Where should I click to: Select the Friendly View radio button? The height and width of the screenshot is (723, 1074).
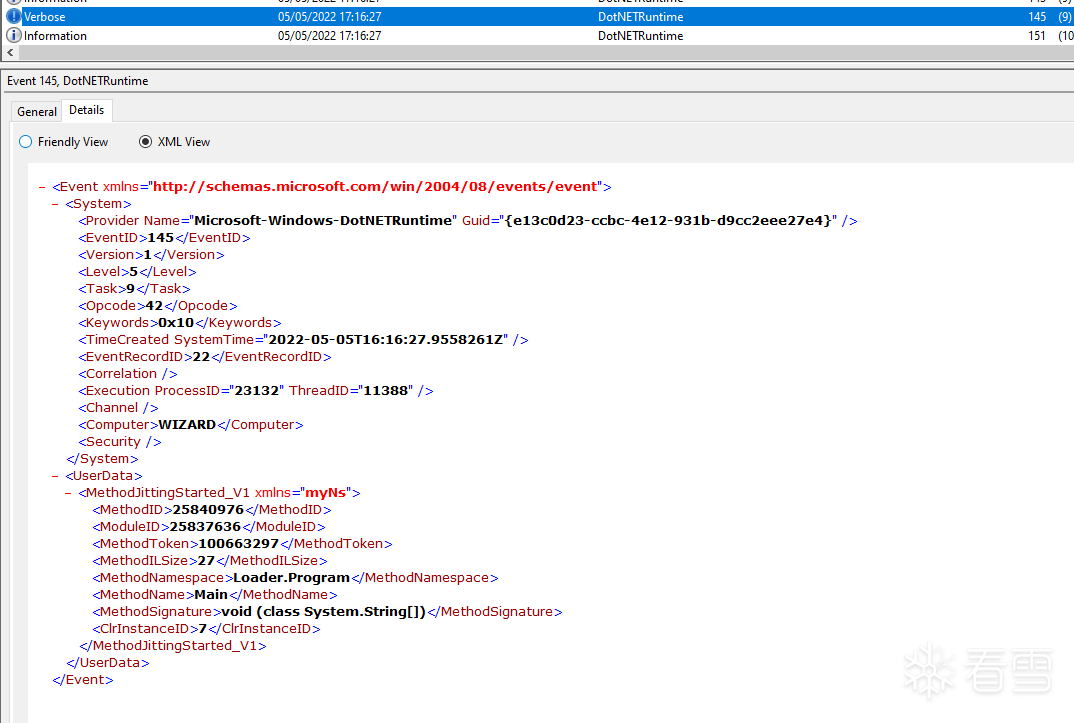26,142
